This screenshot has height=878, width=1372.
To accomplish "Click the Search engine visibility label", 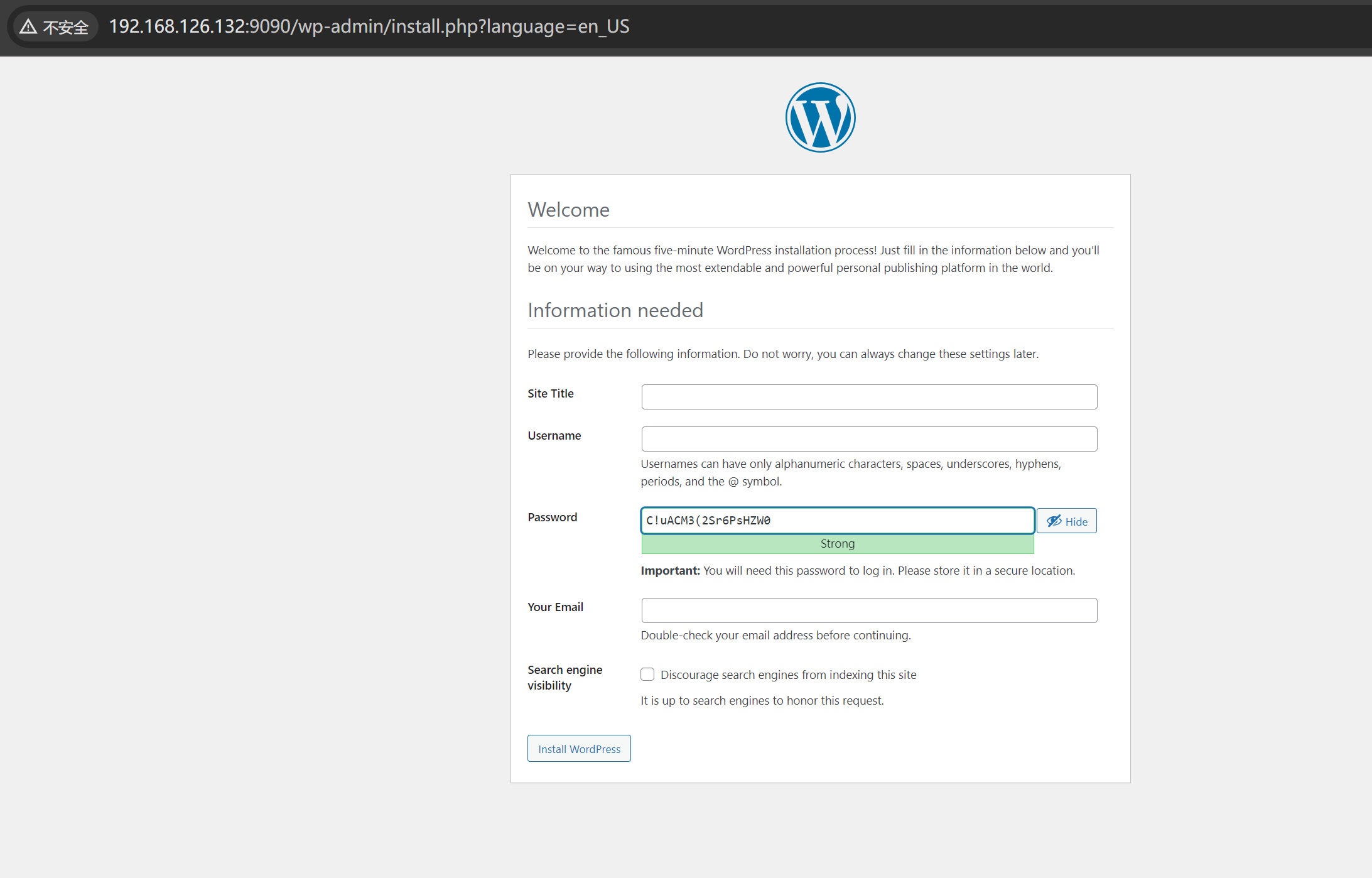I will pyautogui.click(x=564, y=678).
